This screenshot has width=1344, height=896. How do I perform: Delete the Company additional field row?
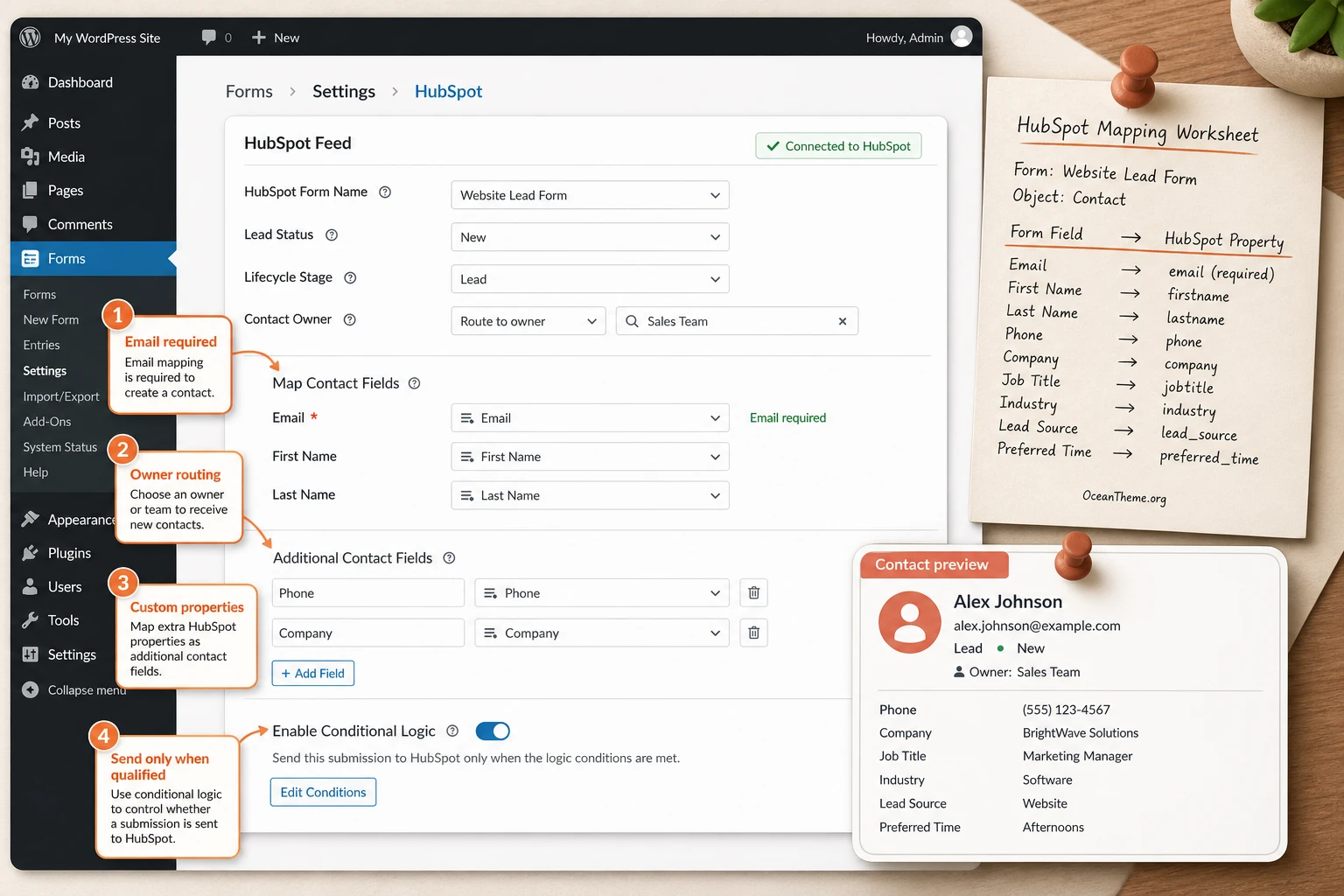point(753,633)
